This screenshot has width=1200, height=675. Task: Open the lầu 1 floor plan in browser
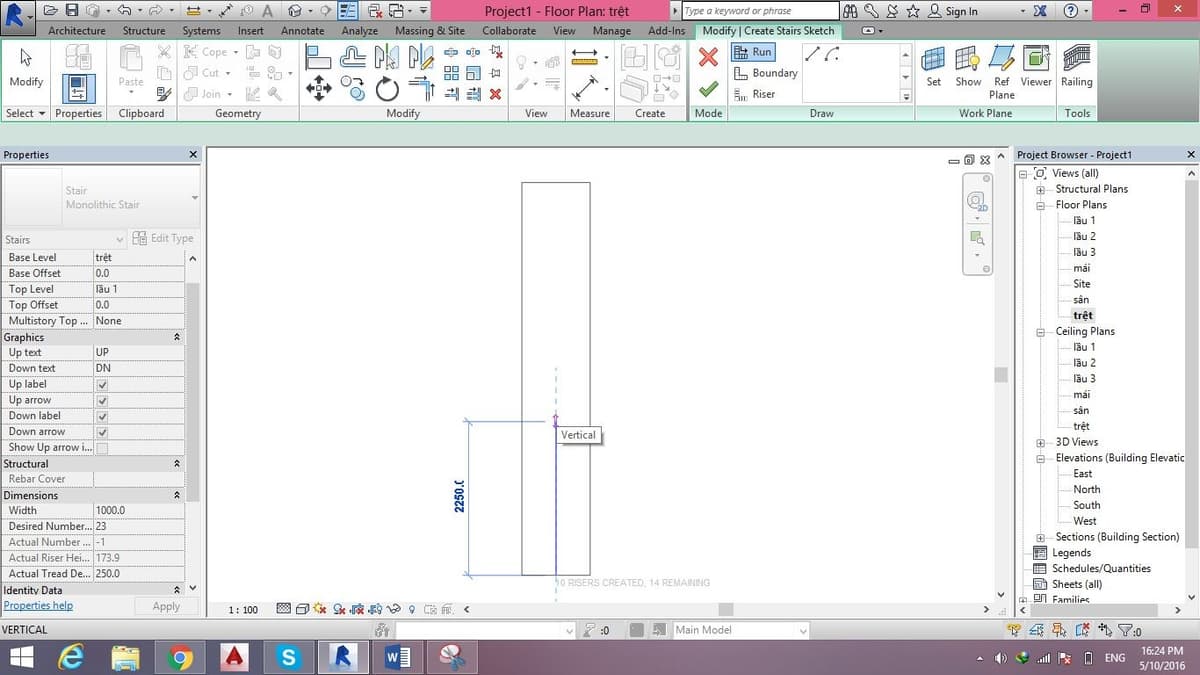(1084, 221)
